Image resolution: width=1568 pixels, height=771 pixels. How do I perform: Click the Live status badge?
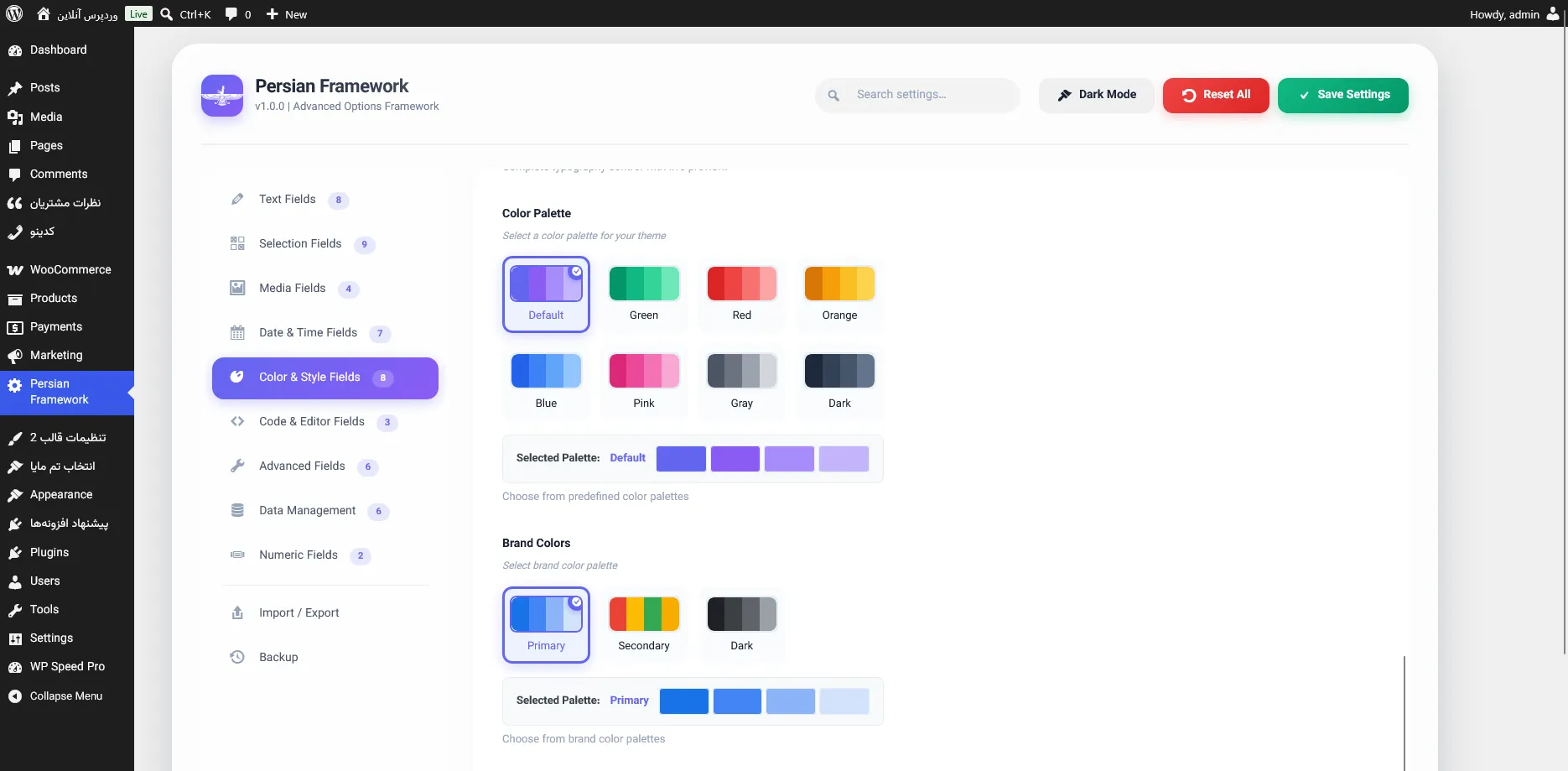[x=138, y=14]
